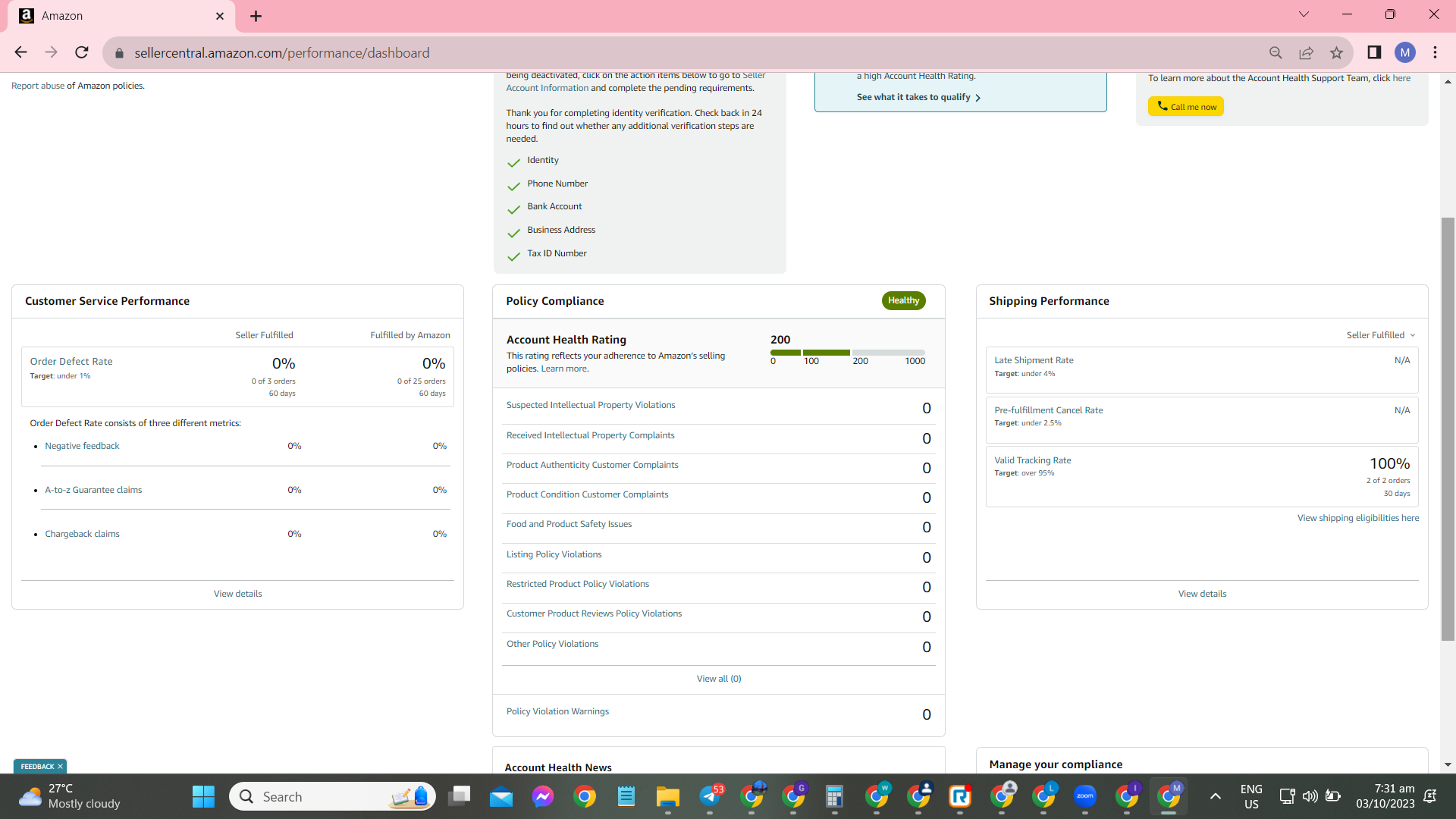Screen dimensions: 1456x819
Task: Open the Late Shipment Rate metric
Action: pos(1034,360)
